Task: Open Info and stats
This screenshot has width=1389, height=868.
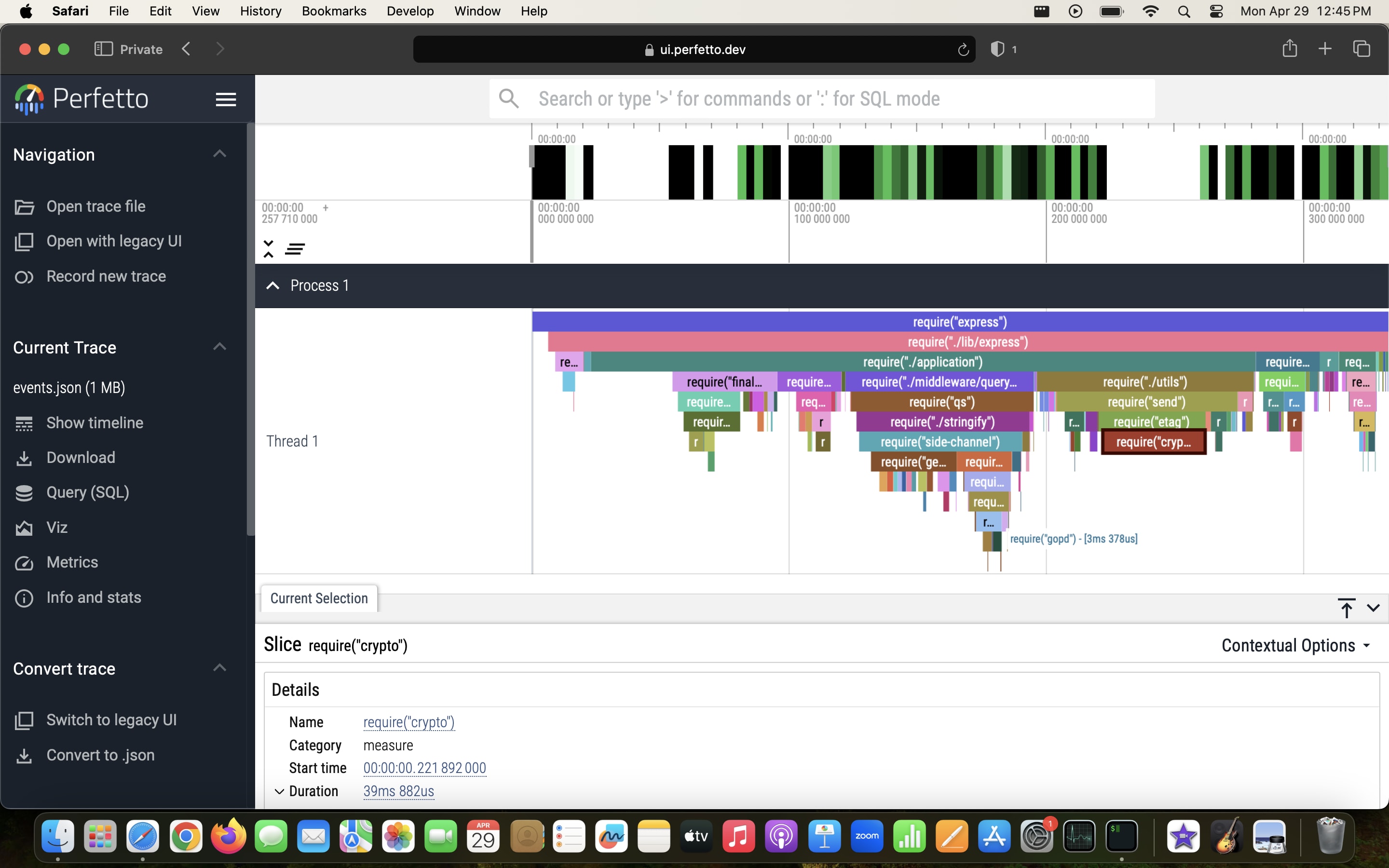Action: (x=93, y=597)
